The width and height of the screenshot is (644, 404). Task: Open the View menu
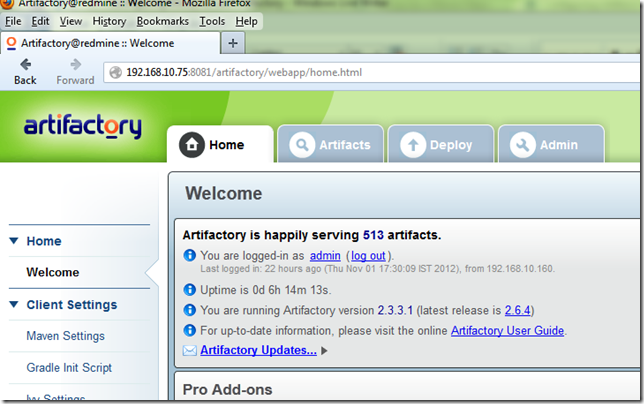tap(71, 21)
